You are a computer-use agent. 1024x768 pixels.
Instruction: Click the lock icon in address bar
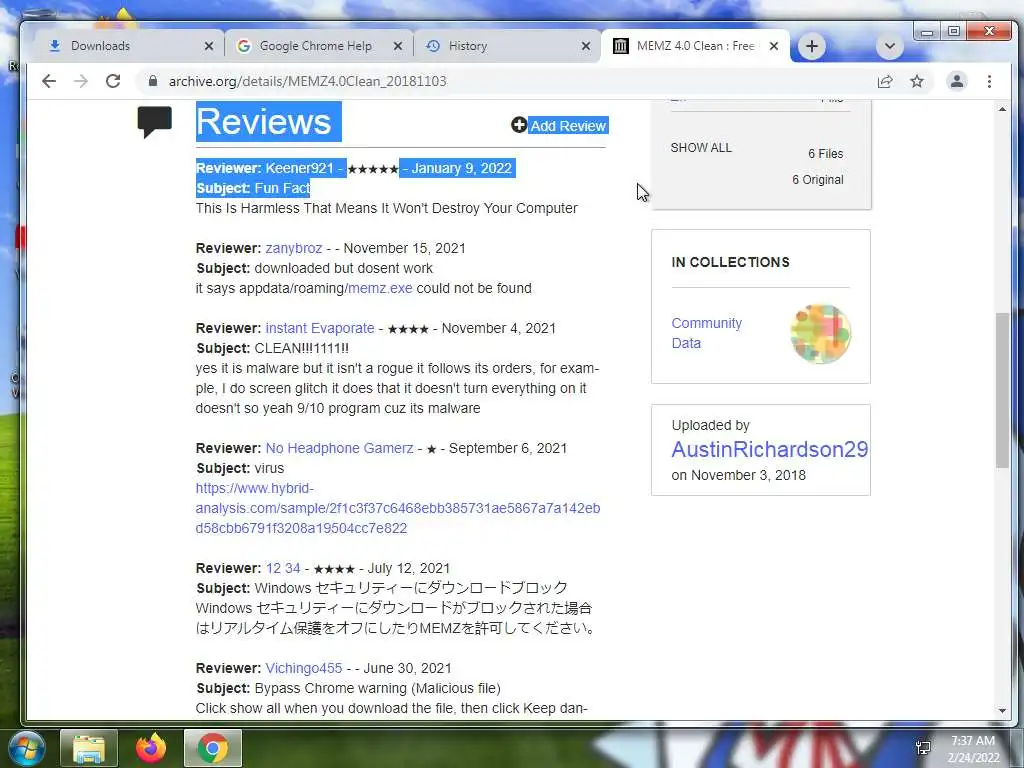coord(153,81)
